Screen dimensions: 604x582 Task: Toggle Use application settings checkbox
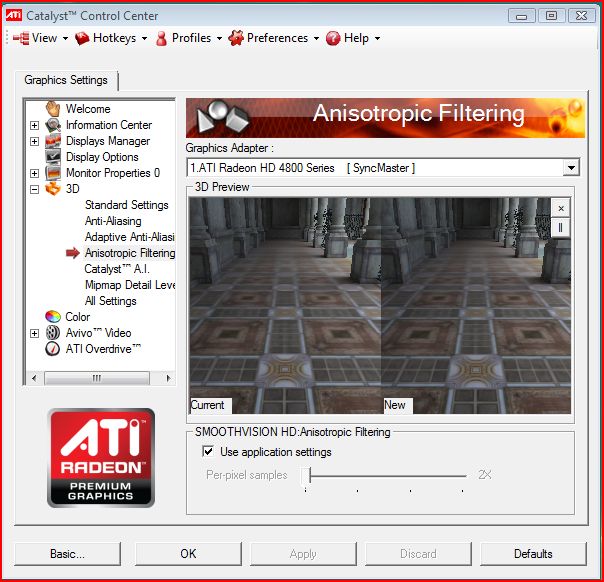pos(208,451)
